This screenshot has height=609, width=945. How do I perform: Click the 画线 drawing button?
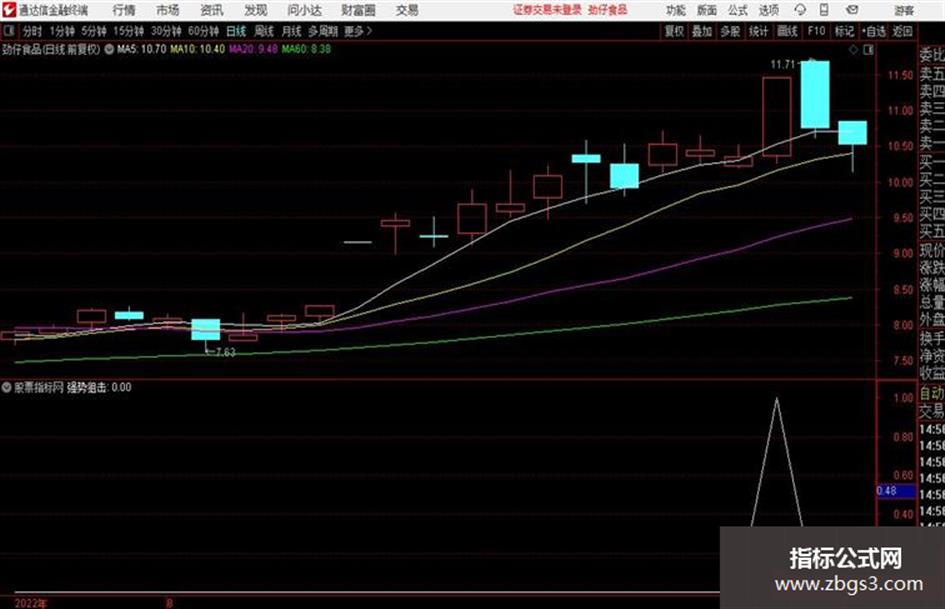tap(786, 31)
